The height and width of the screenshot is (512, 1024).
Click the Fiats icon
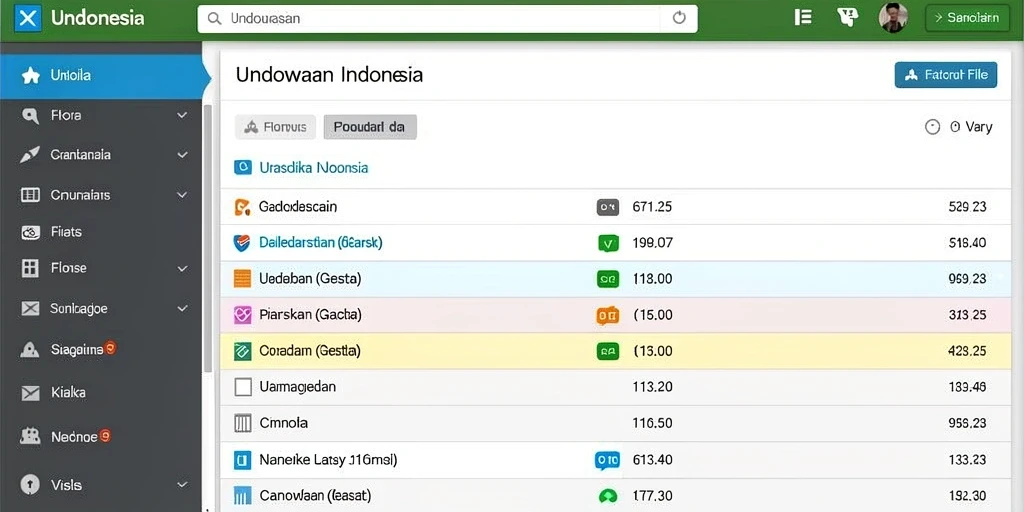click(x=30, y=232)
